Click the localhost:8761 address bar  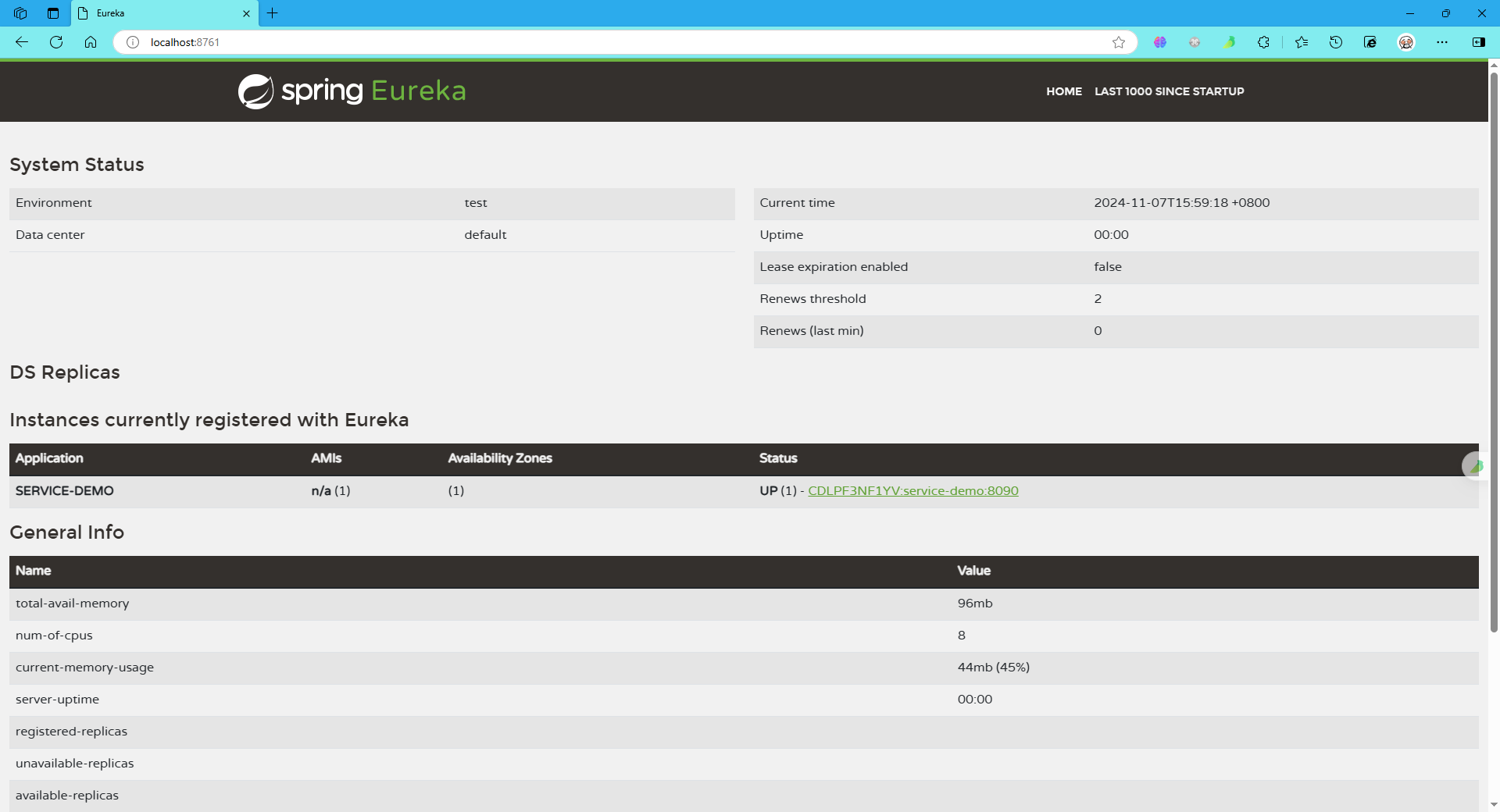click(625, 42)
